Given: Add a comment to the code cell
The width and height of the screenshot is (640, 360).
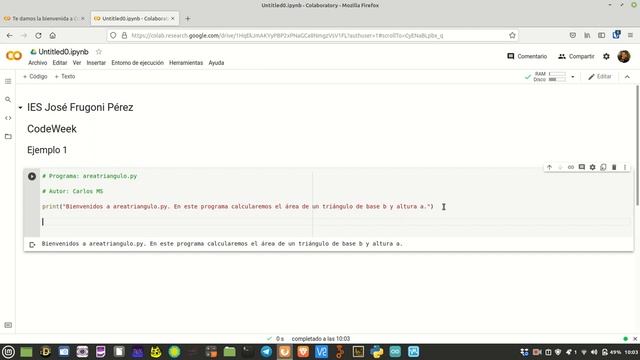Looking at the screenshot, I should pyautogui.click(x=582, y=167).
